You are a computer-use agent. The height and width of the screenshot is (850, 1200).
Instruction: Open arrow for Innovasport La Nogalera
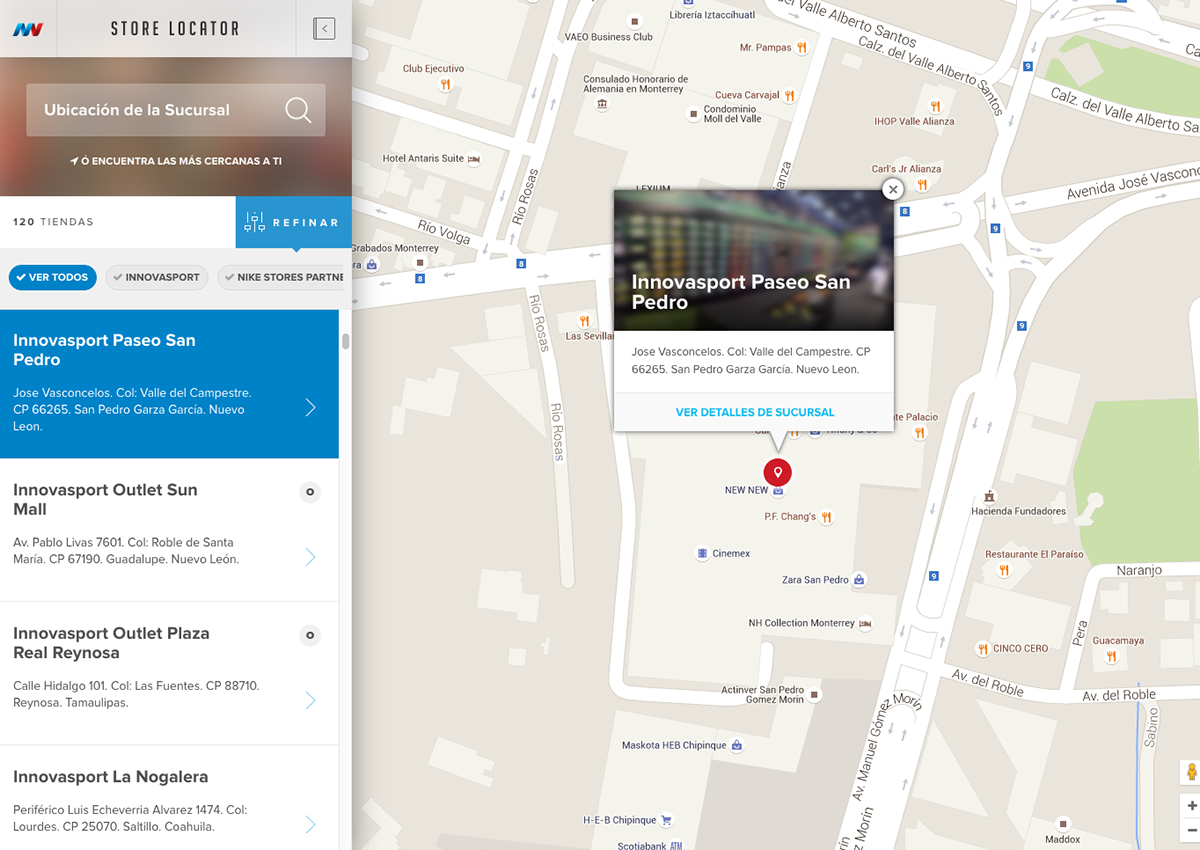311,824
